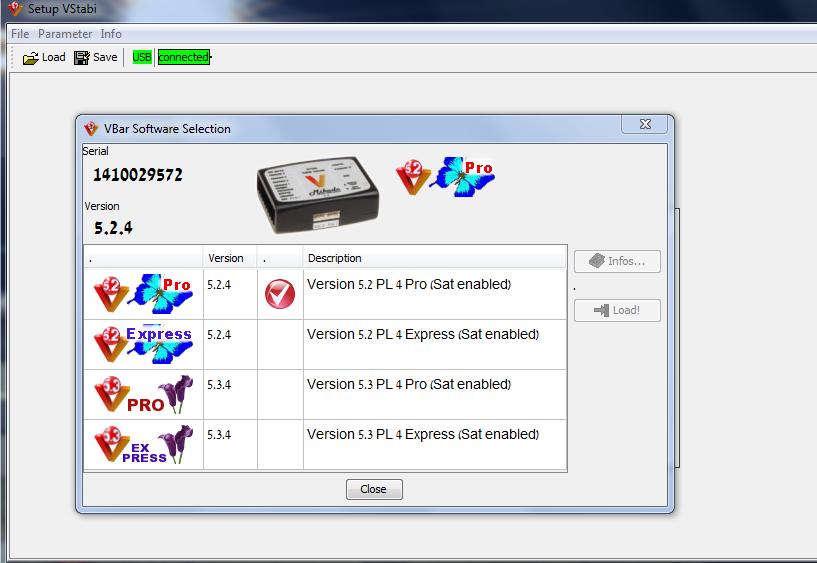Screen dimensions: 817x563
Task: Click the green connected status label
Action: [x=184, y=57]
